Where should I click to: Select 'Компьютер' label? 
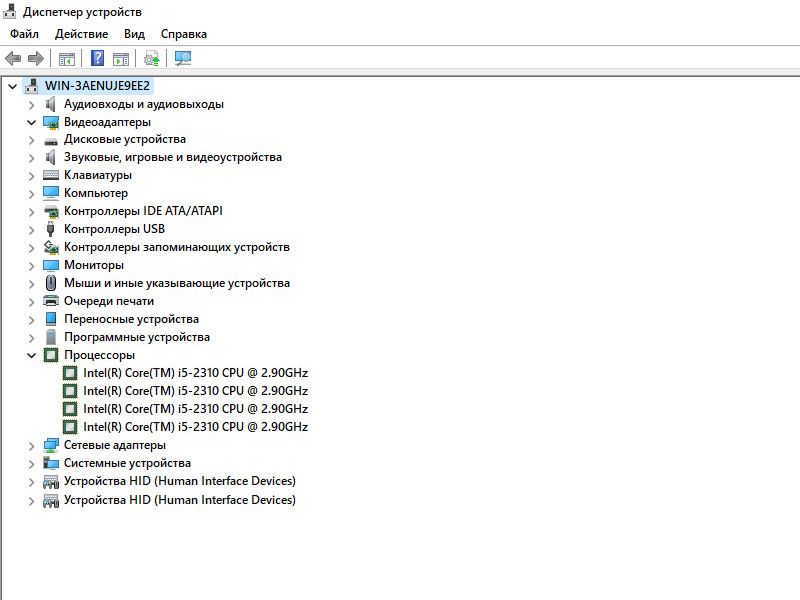pyautogui.click(x=95, y=193)
